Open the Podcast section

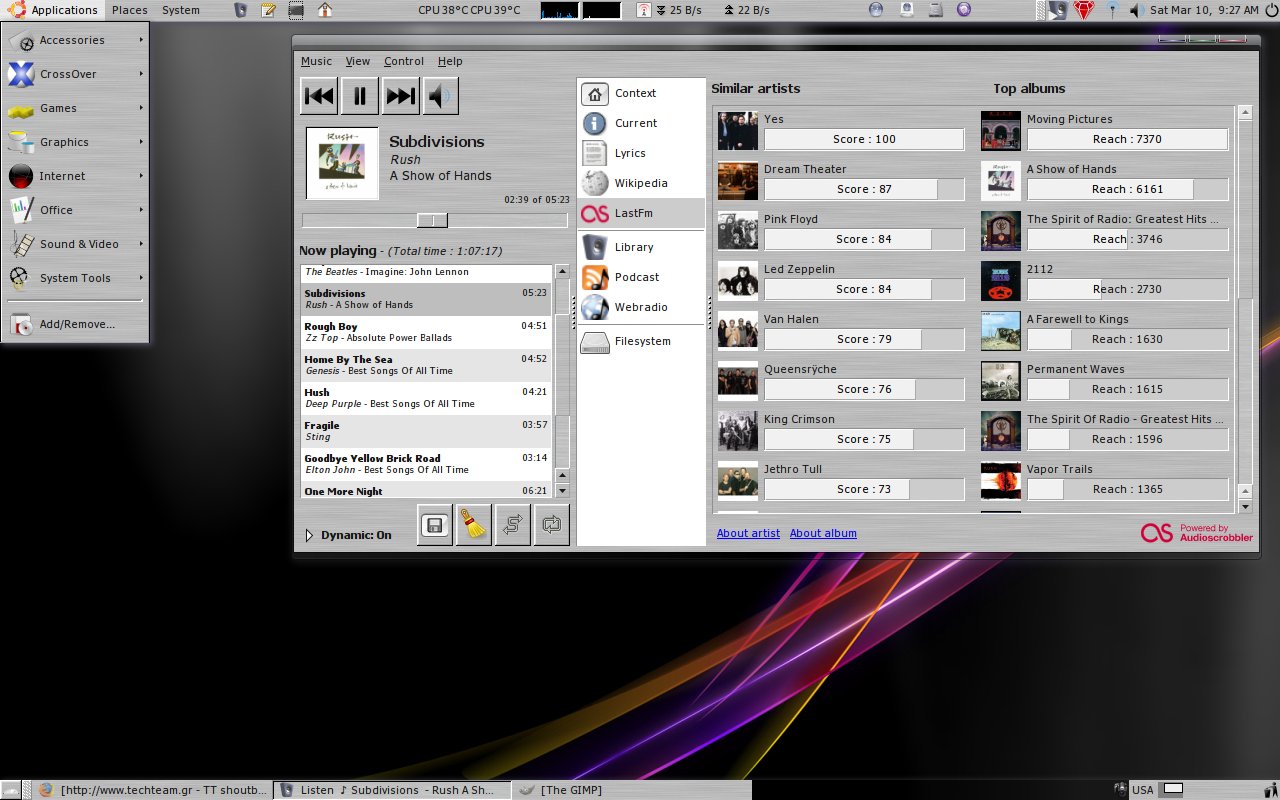tap(641, 277)
